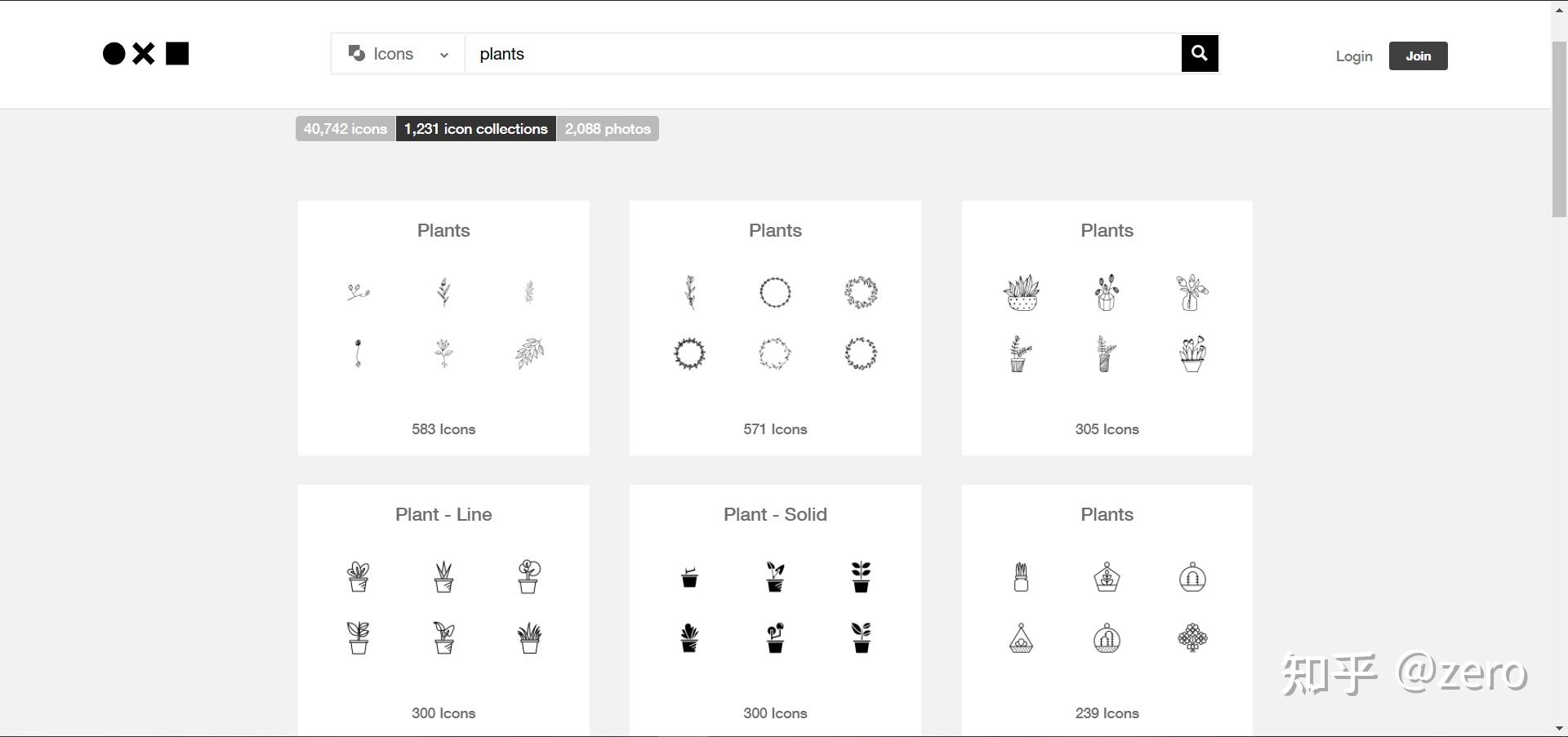Click the spiky grass pot line icon

(x=530, y=638)
